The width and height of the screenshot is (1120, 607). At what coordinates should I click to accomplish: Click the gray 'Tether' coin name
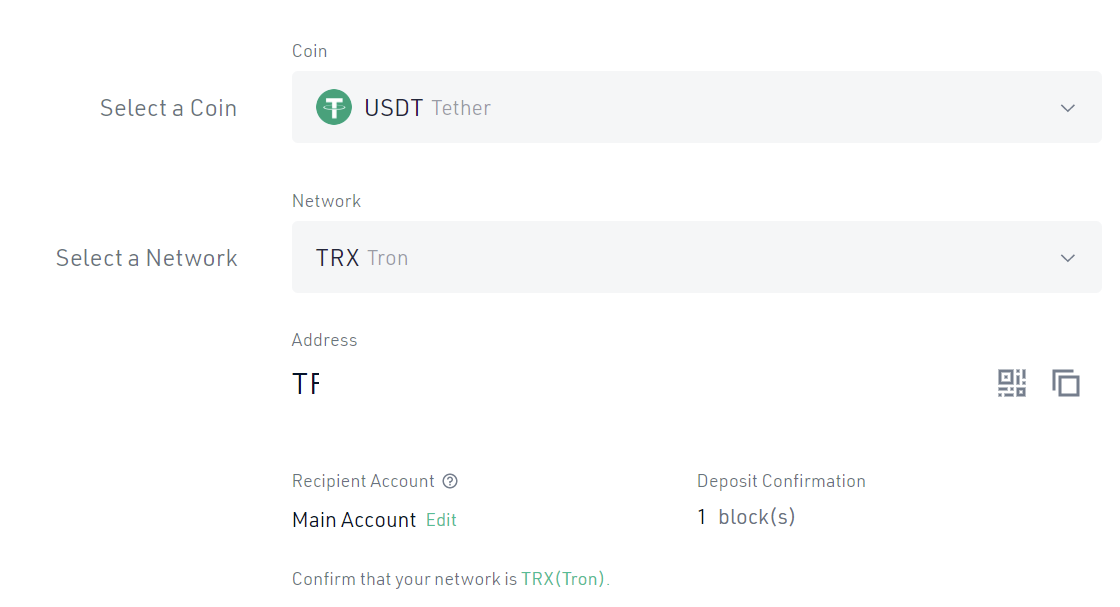coord(461,108)
